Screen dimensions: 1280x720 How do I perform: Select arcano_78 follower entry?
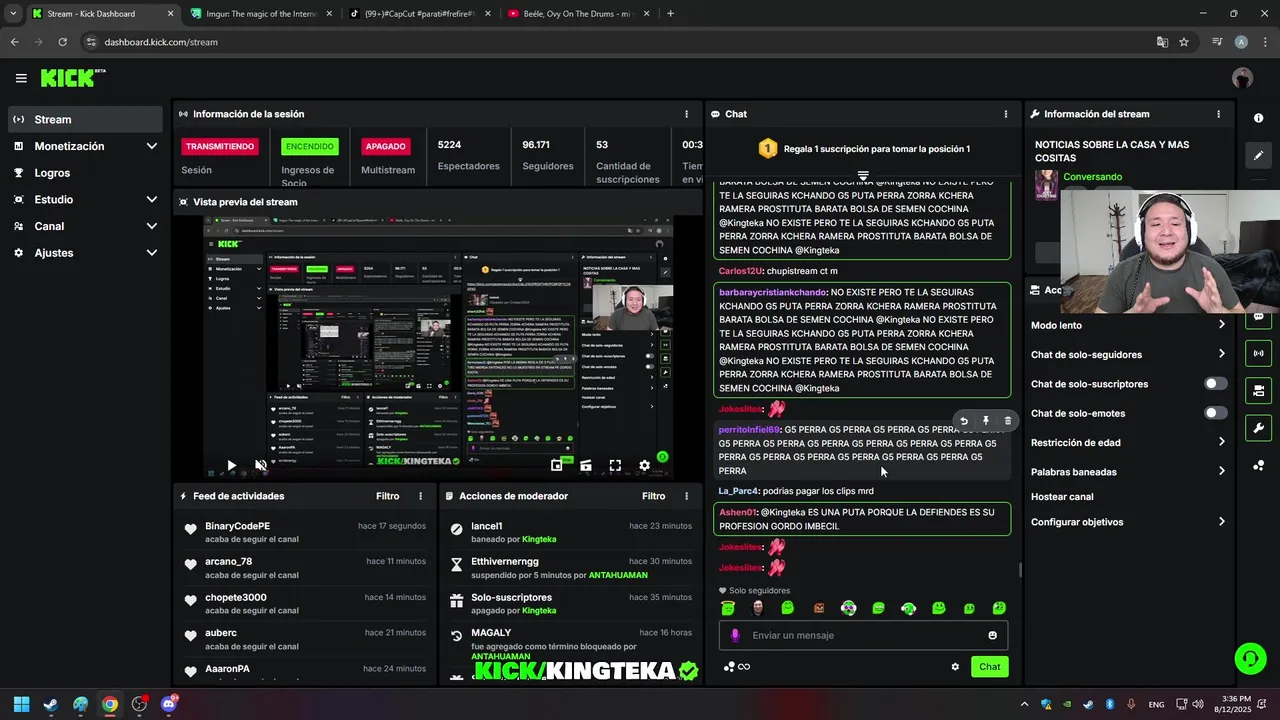click(304, 568)
